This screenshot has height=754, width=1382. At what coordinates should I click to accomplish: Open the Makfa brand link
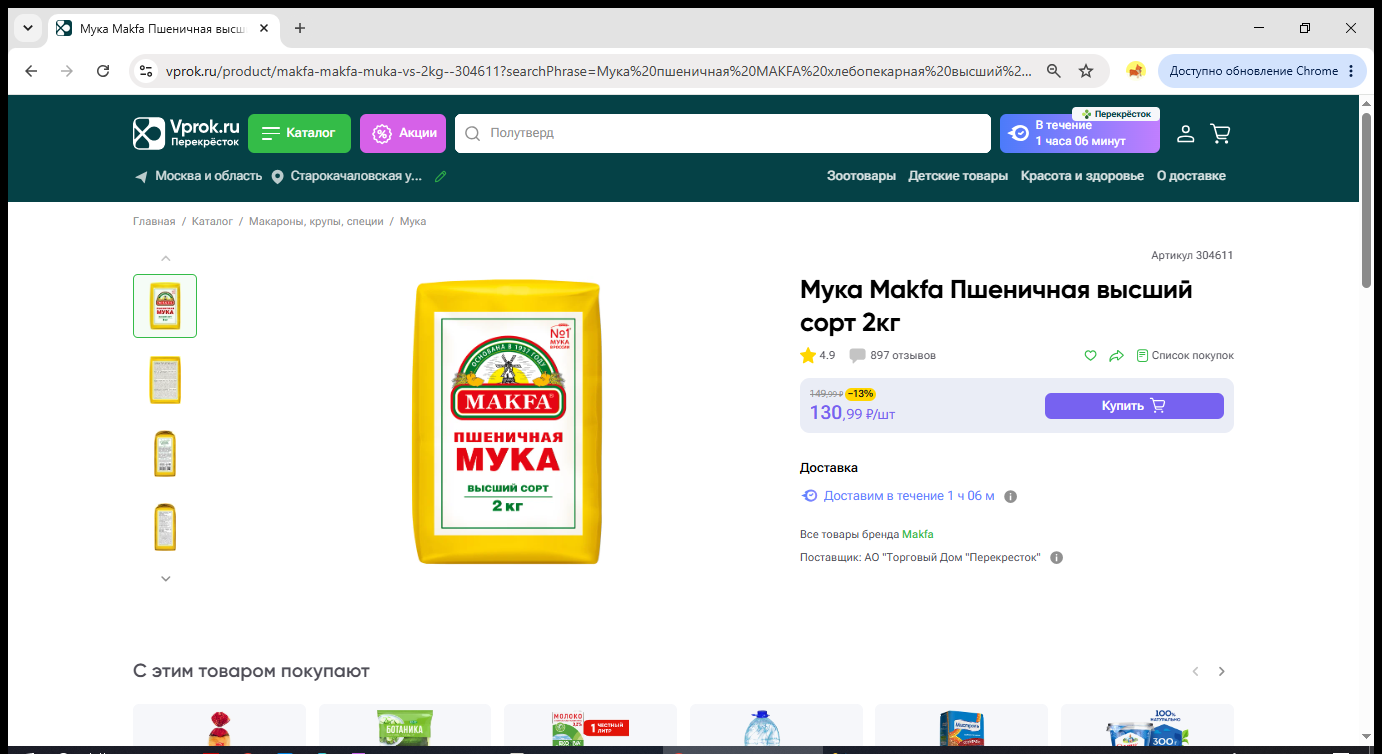click(x=918, y=534)
